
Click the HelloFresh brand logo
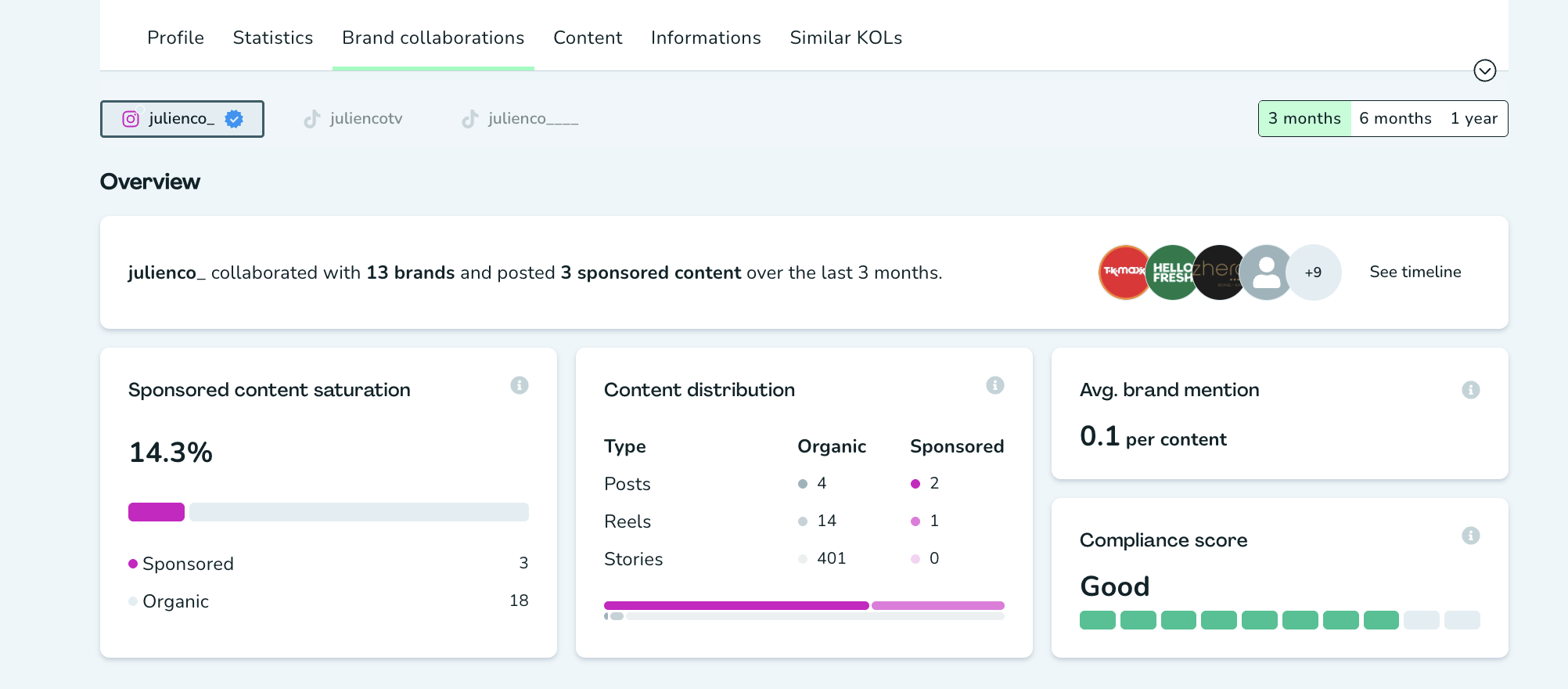tap(1171, 272)
